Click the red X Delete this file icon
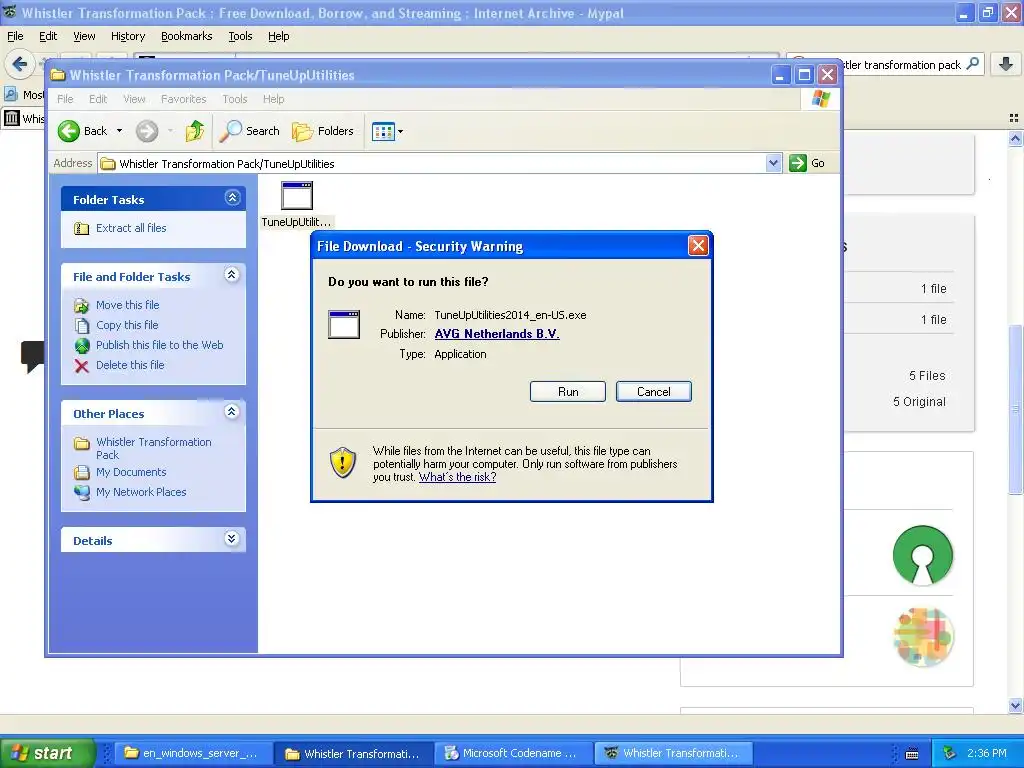The height and width of the screenshot is (768, 1024). (x=82, y=366)
